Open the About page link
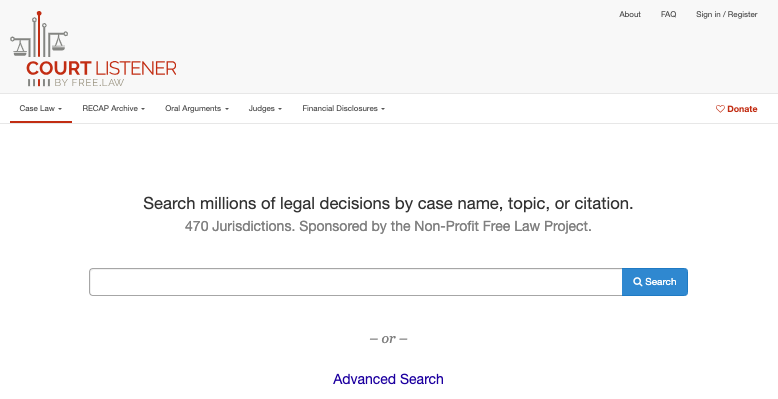This screenshot has width=778, height=399. [630, 14]
